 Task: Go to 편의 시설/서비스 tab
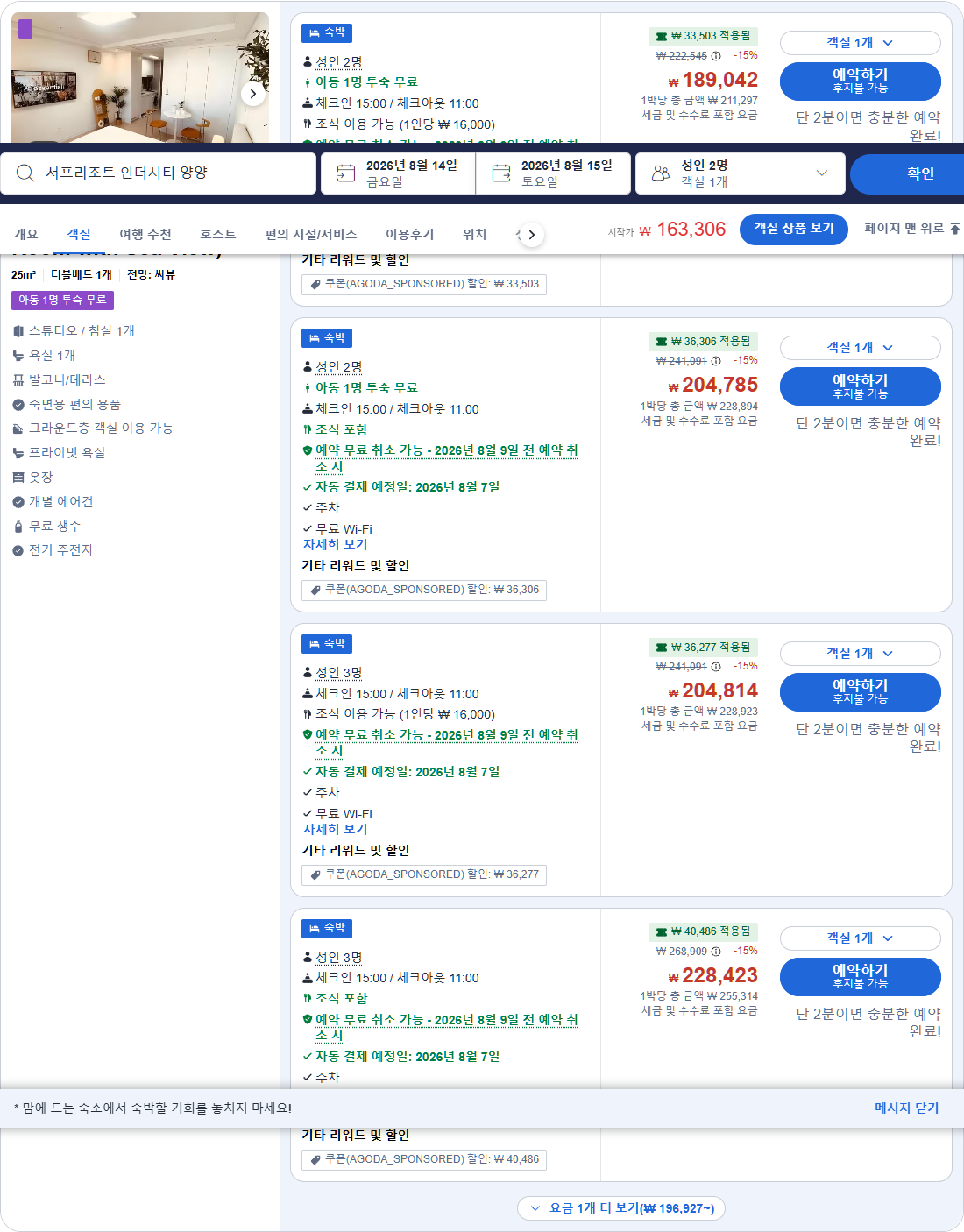(x=311, y=234)
